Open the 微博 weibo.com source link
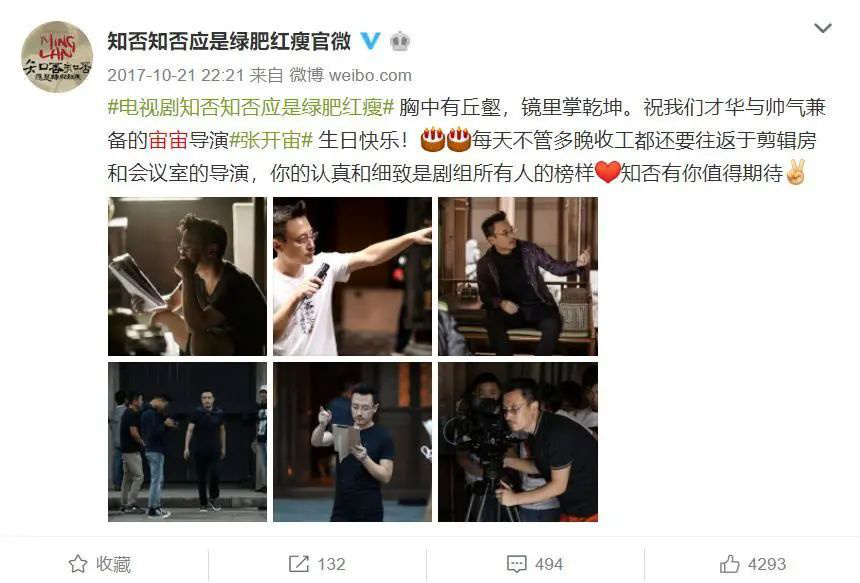The image size is (860, 583). point(350,75)
